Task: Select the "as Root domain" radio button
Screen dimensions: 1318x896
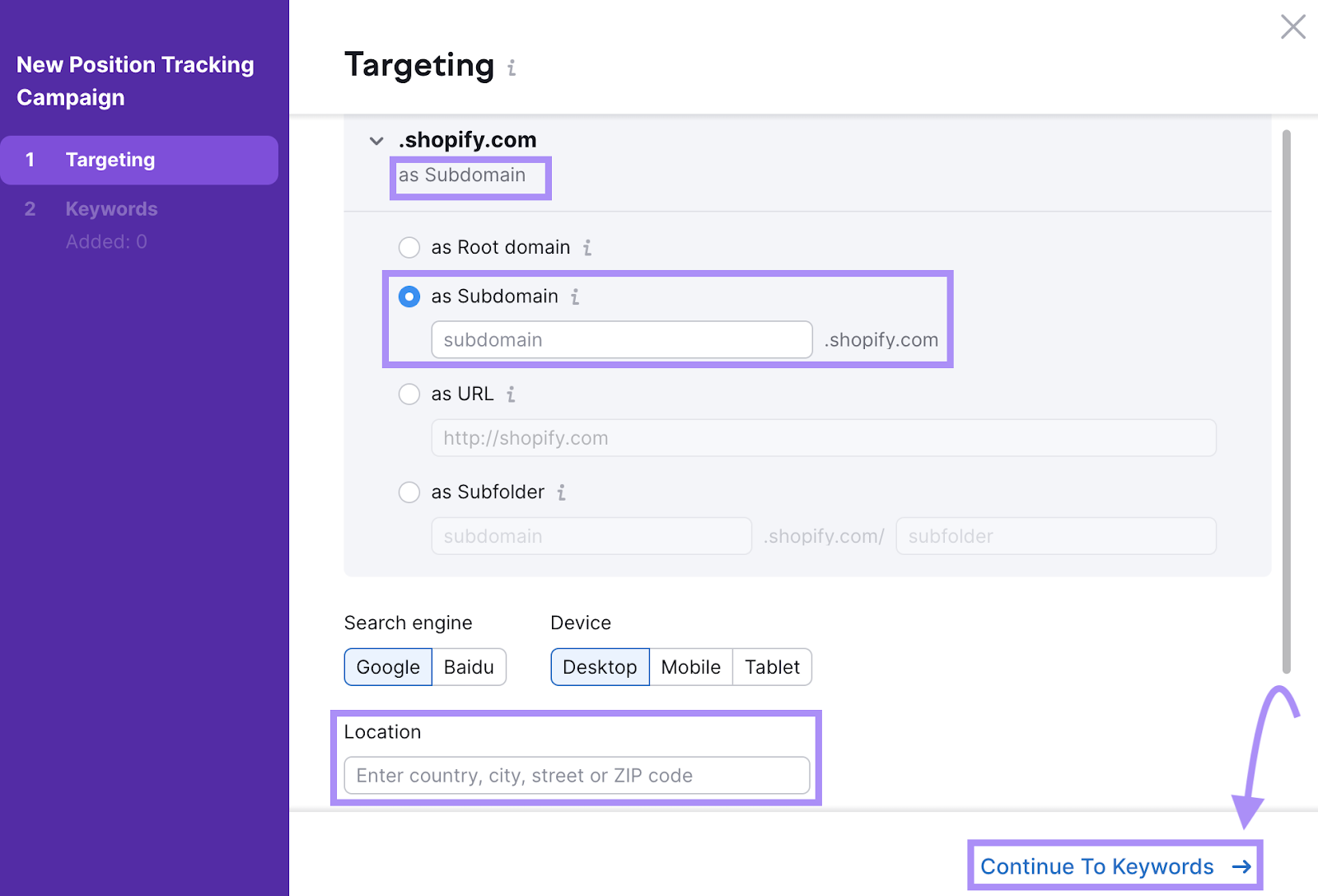Action: coord(409,247)
